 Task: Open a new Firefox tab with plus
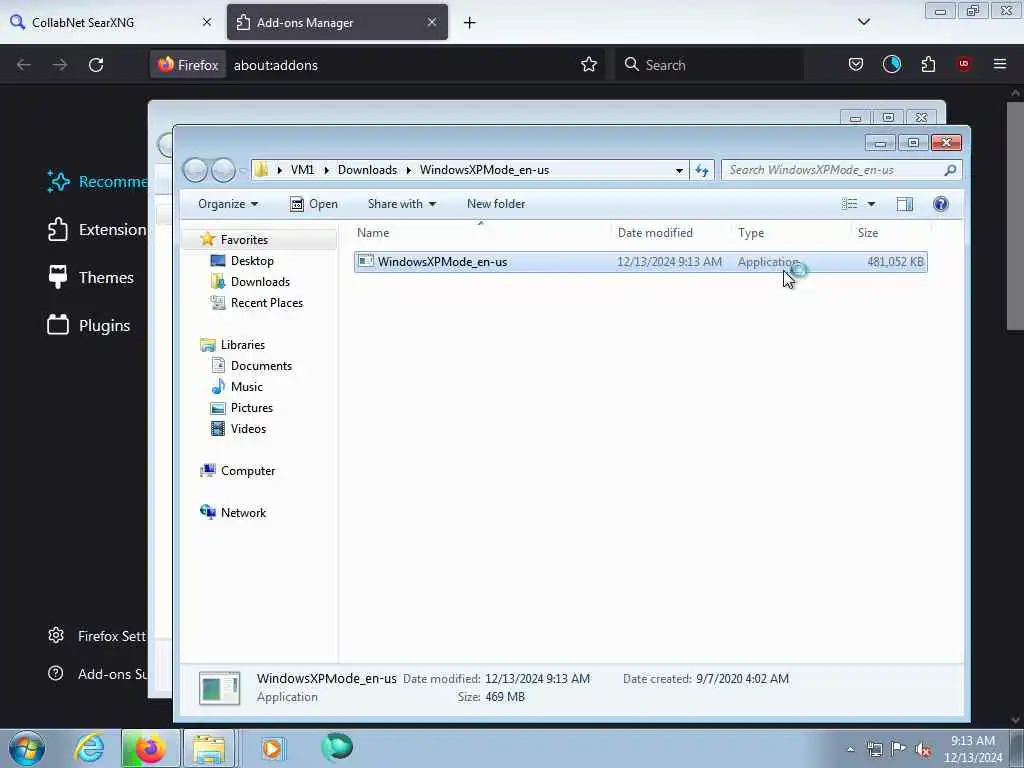469,23
